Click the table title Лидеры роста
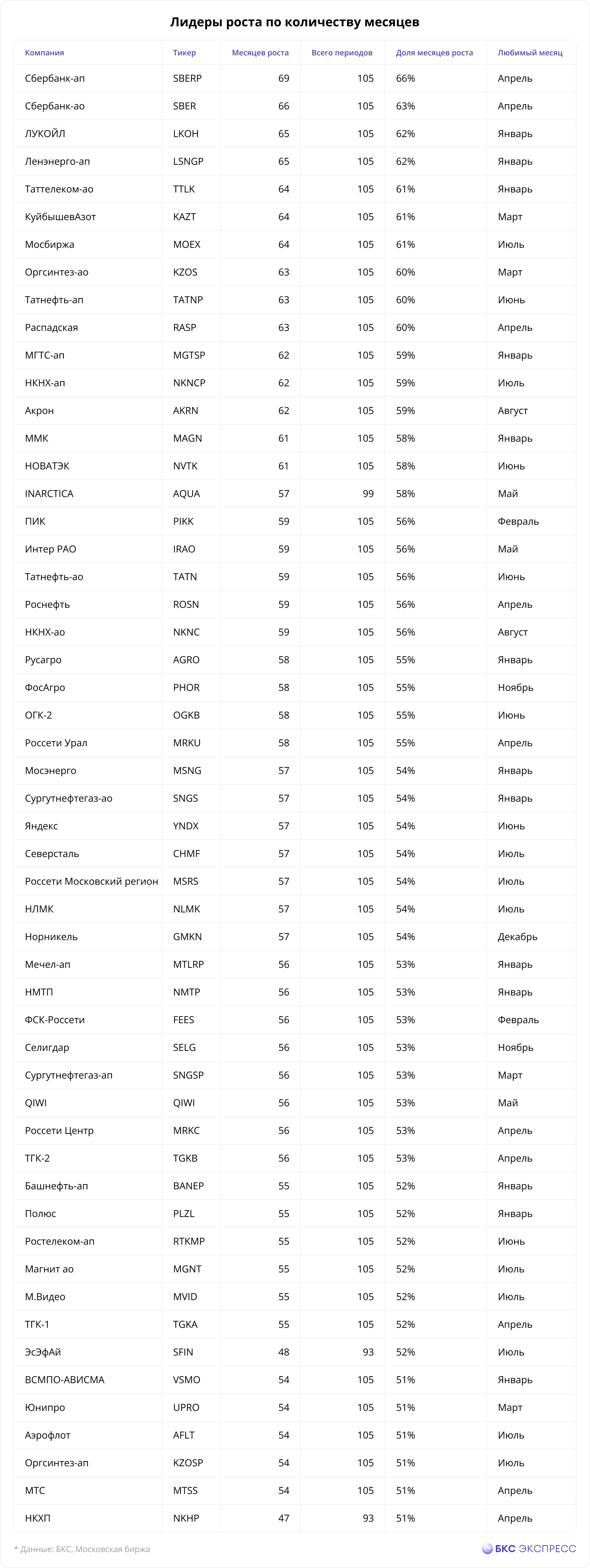The image size is (590, 1568). (x=295, y=22)
